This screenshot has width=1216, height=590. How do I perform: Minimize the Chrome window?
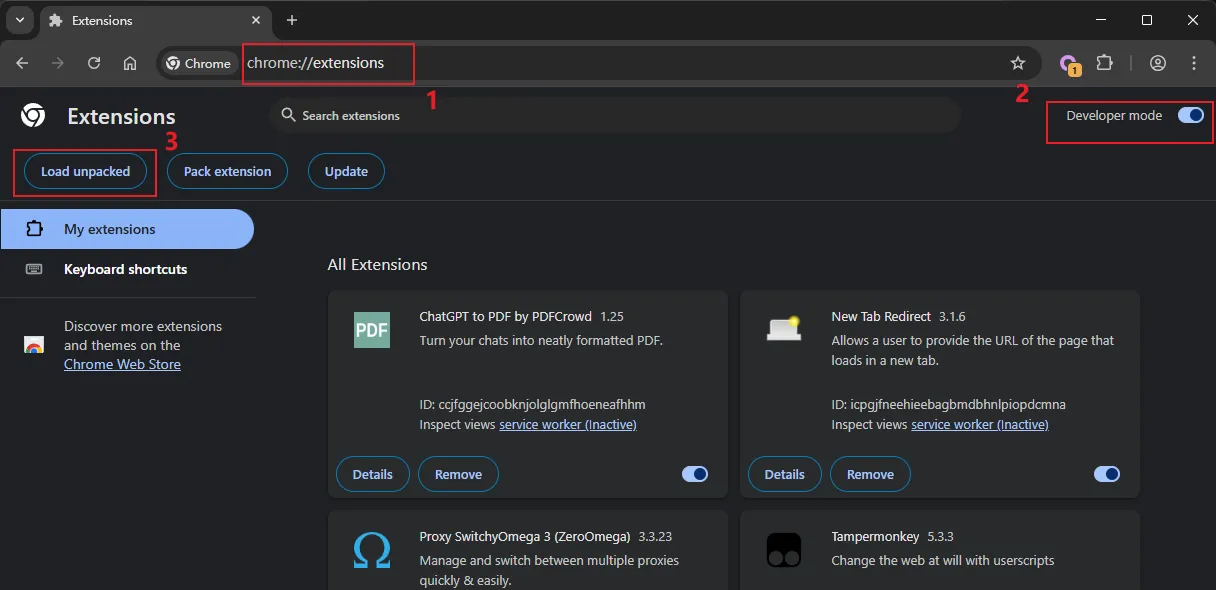(x=1100, y=20)
